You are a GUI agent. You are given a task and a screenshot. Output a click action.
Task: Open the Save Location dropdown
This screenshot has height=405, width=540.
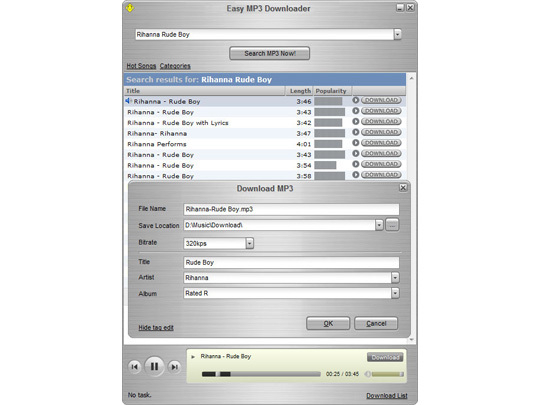[x=379, y=225]
